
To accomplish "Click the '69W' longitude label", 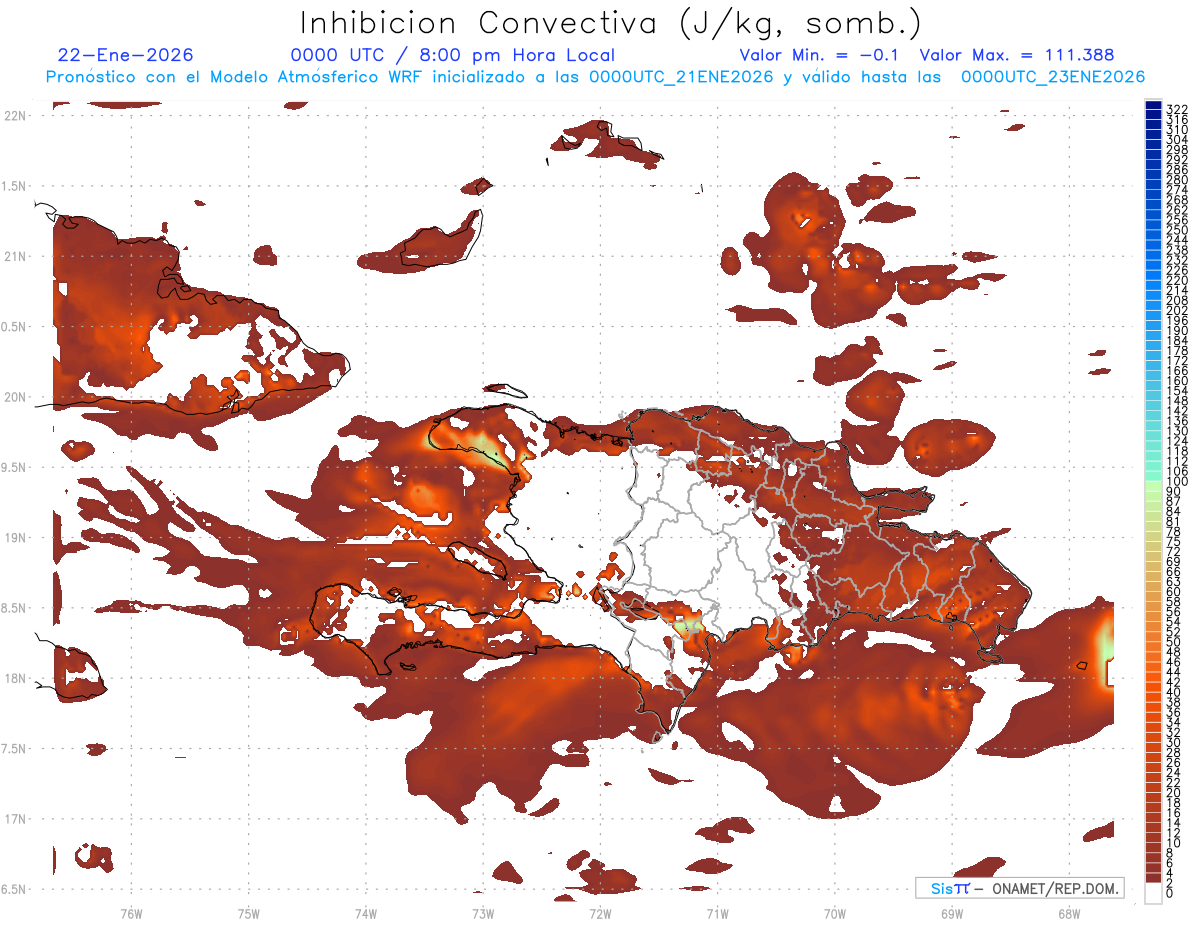I will click(952, 914).
